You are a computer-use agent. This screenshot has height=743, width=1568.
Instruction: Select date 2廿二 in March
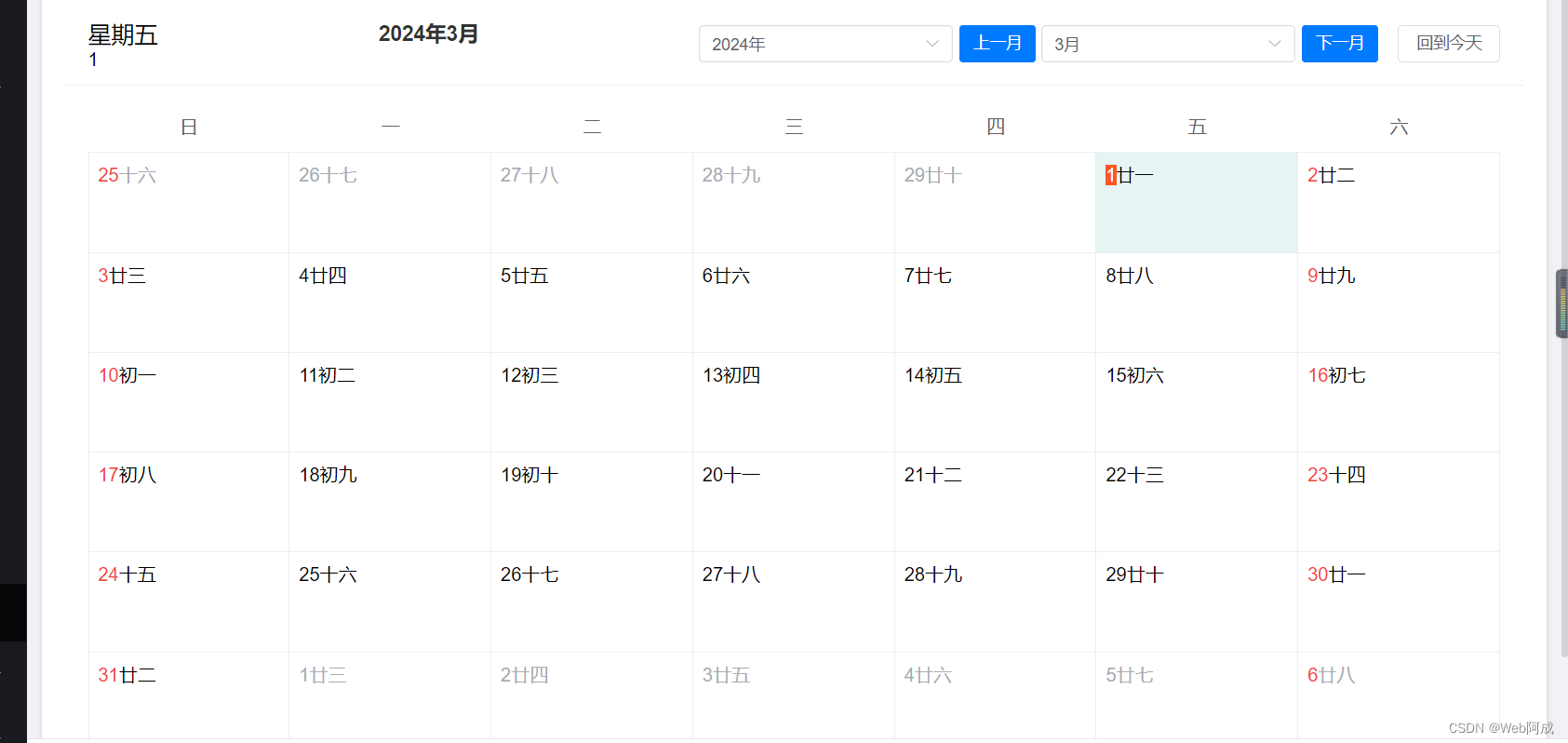tap(1399, 202)
